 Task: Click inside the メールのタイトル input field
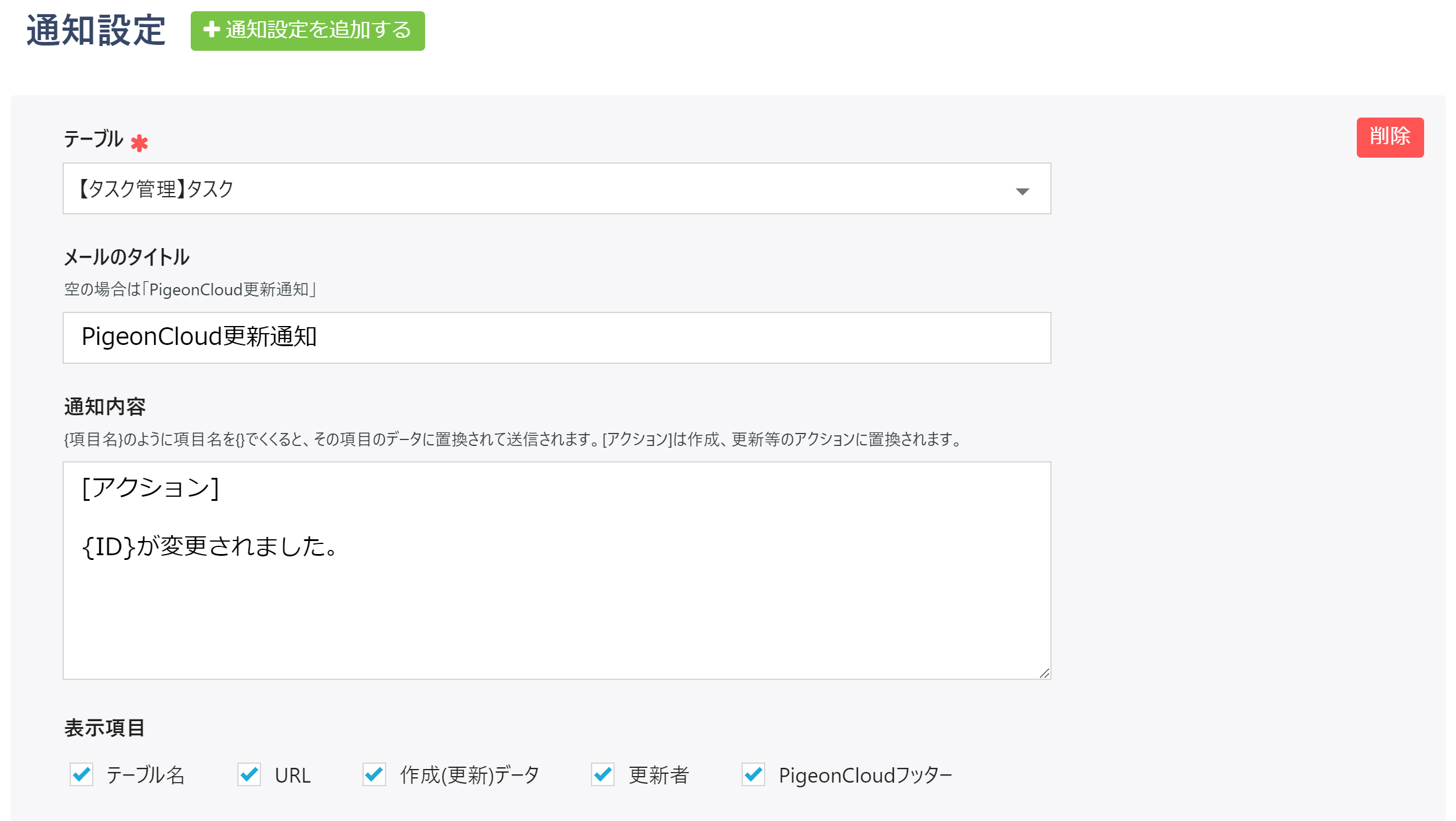tap(555, 338)
